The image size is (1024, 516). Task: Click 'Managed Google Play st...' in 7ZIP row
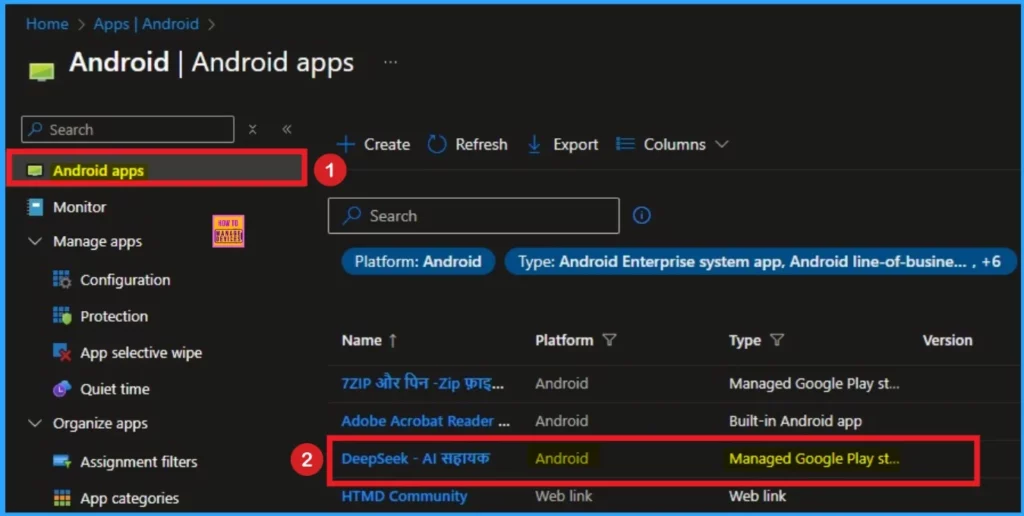(x=814, y=383)
